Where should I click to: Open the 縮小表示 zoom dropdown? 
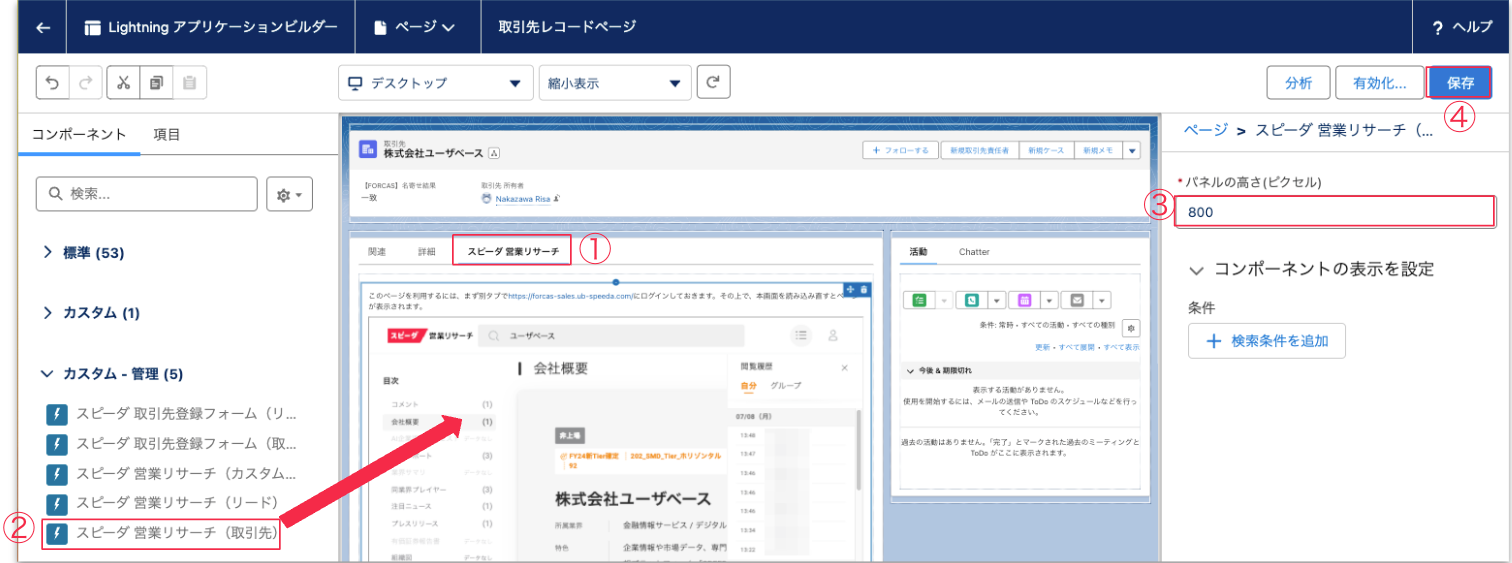pyautogui.click(x=614, y=83)
